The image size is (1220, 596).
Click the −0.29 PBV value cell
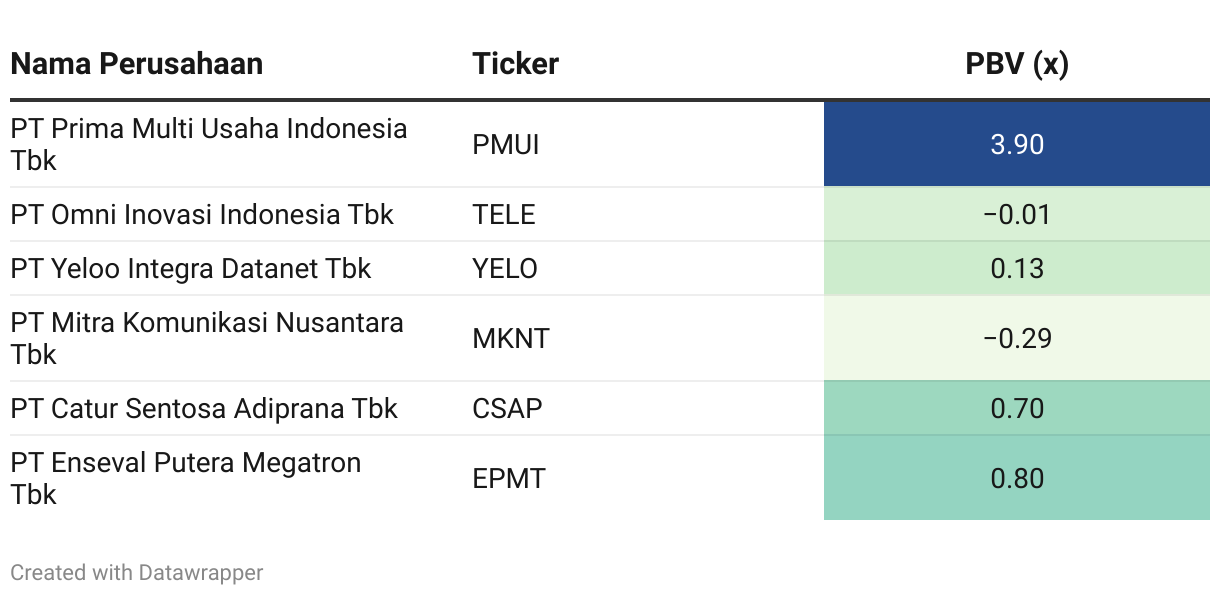point(1016,338)
